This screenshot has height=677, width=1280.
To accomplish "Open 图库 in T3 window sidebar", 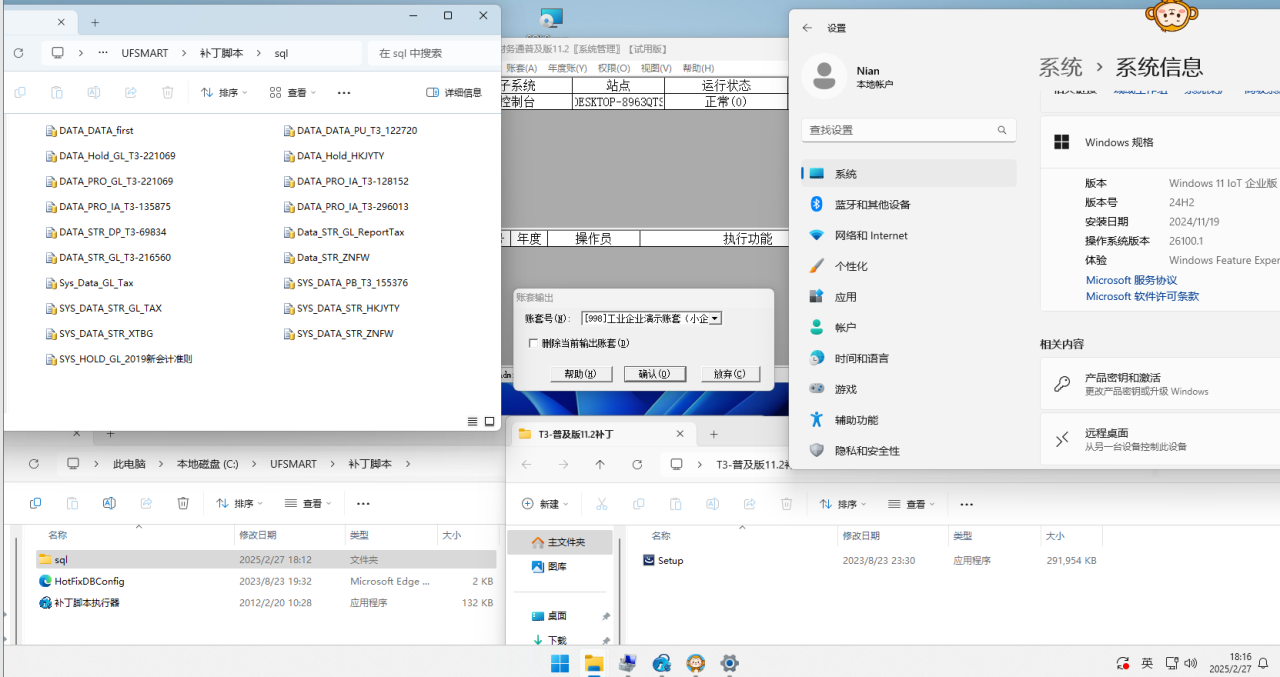I will (550, 566).
